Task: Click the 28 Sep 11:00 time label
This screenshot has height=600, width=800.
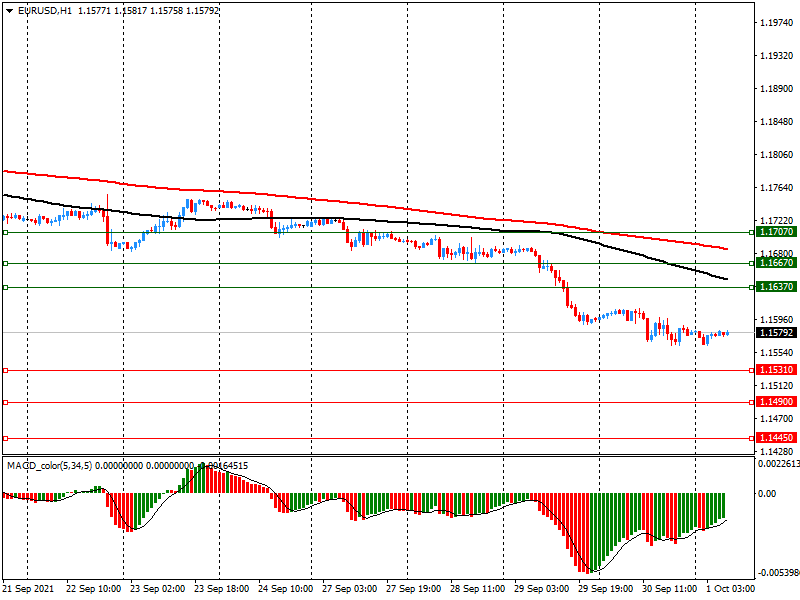Action: (x=478, y=589)
